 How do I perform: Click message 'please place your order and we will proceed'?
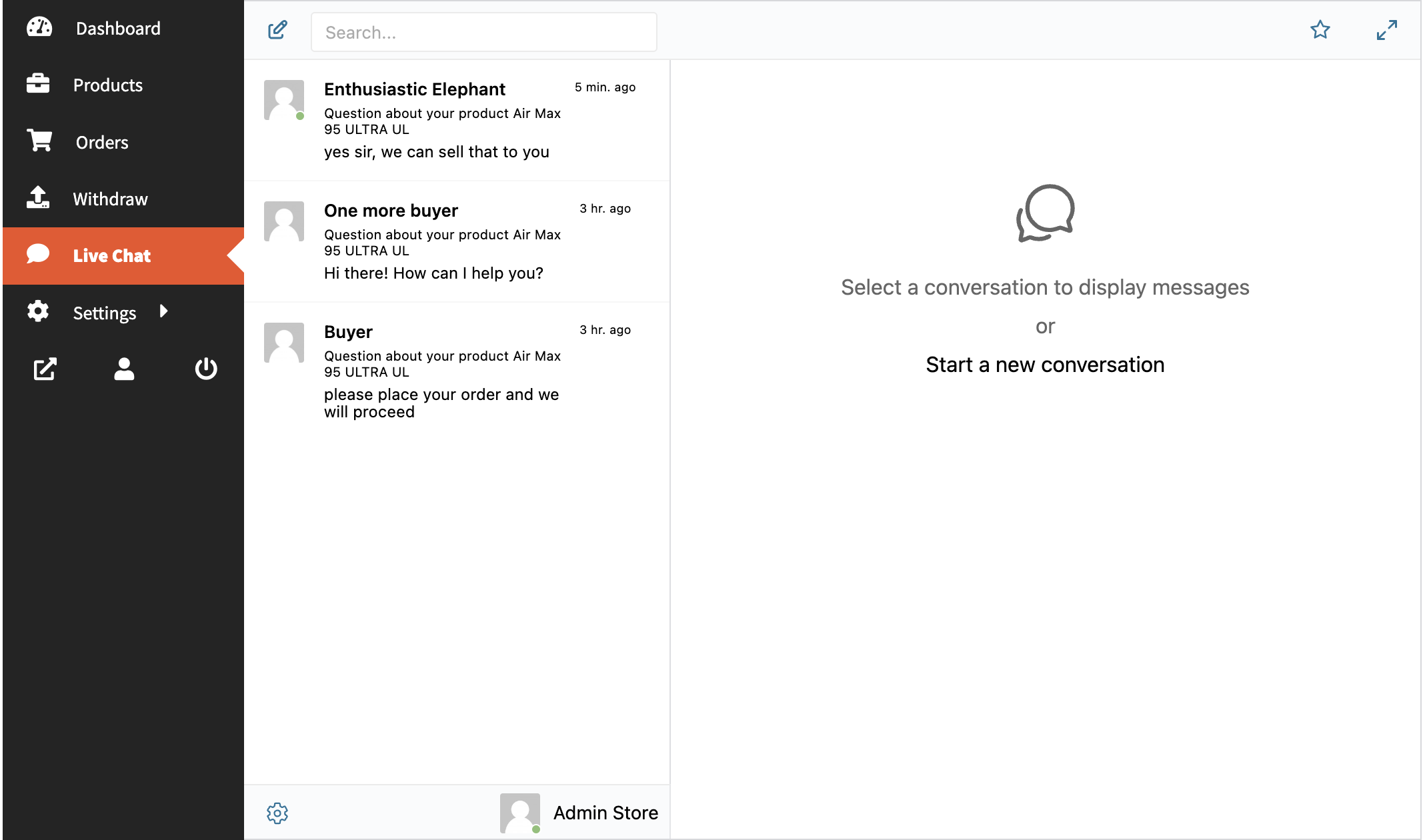[441, 403]
